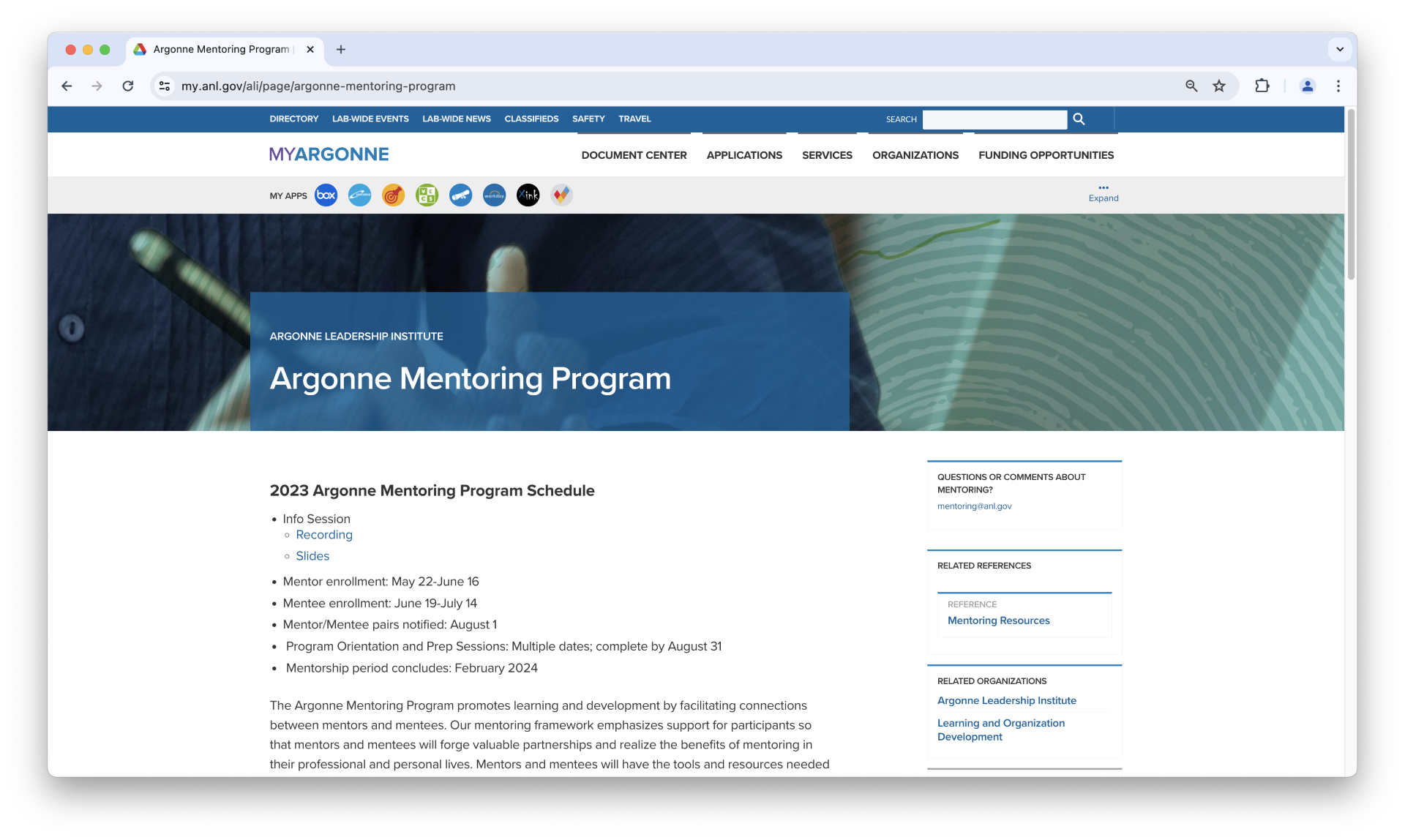Open Learning and Organization Development link
The height and width of the screenshot is (840, 1405).
pyautogui.click(x=1000, y=730)
